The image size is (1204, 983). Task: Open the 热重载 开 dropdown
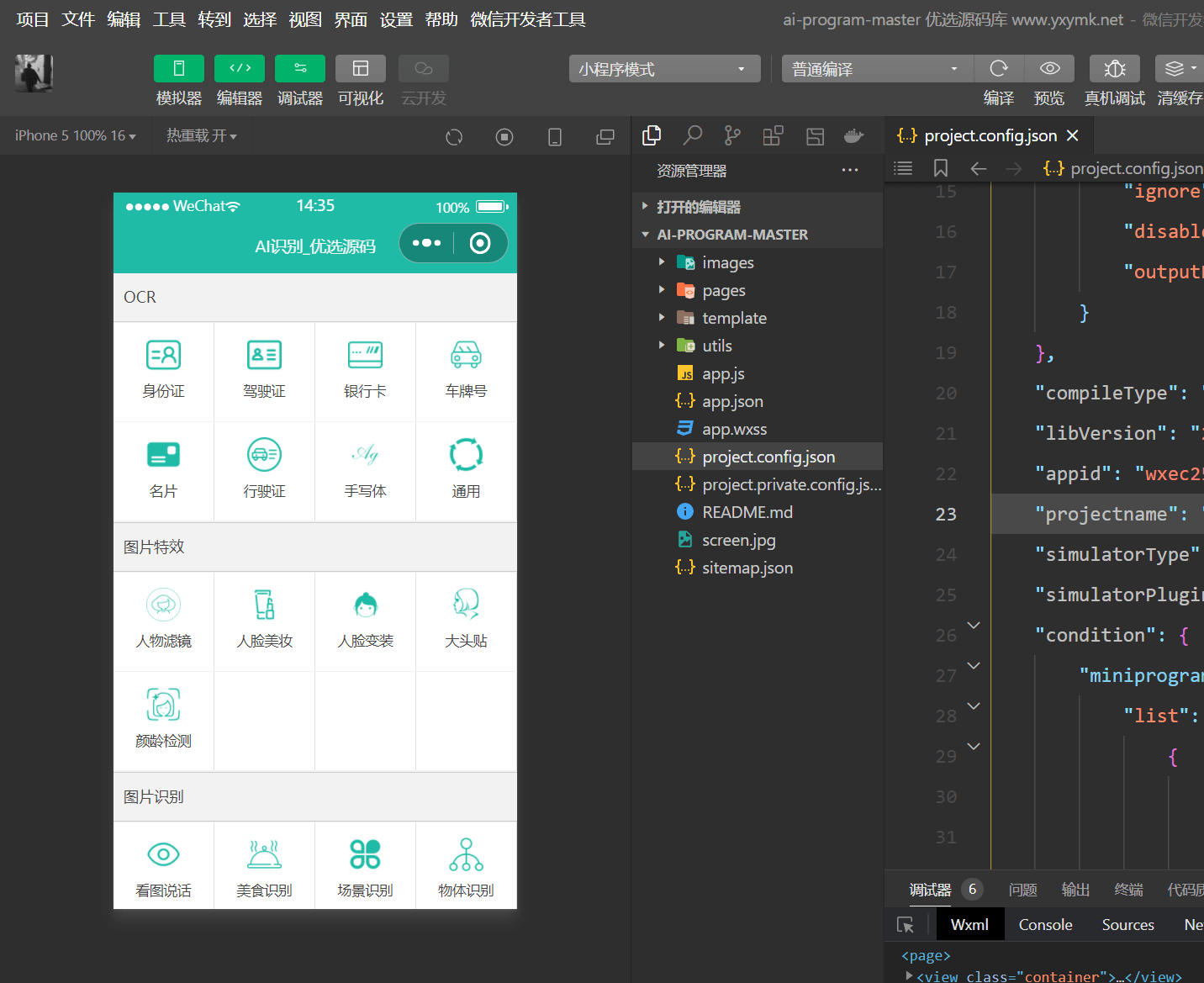(202, 135)
